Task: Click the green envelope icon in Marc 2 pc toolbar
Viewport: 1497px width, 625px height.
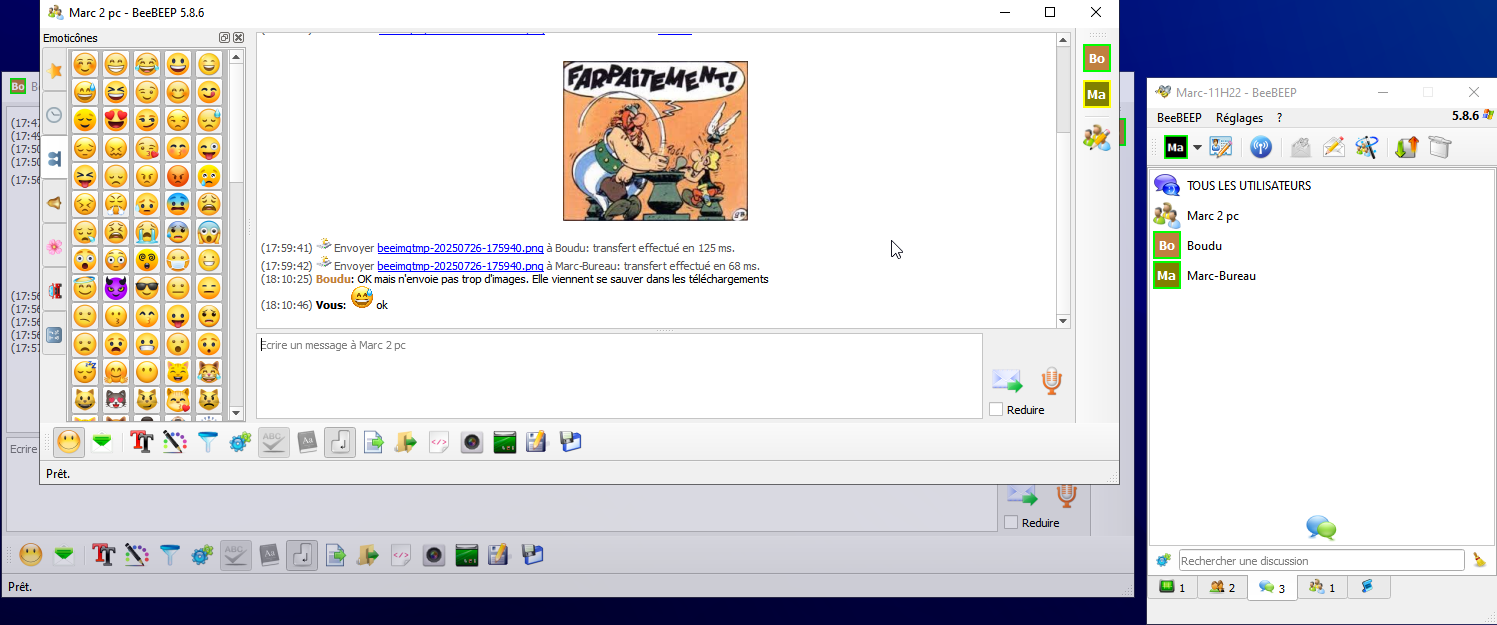Action: pyautogui.click(x=101, y=441)
